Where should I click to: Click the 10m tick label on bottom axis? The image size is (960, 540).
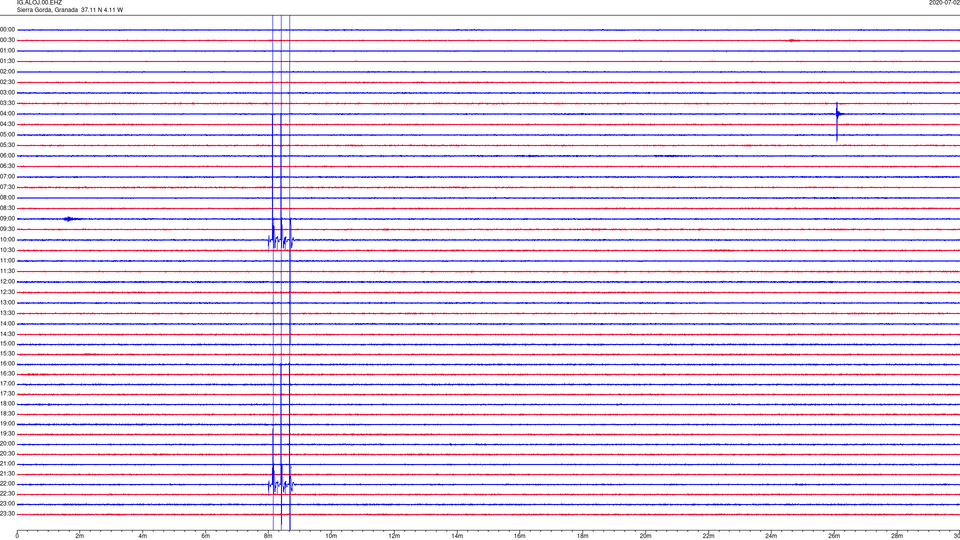click(331, 536)
